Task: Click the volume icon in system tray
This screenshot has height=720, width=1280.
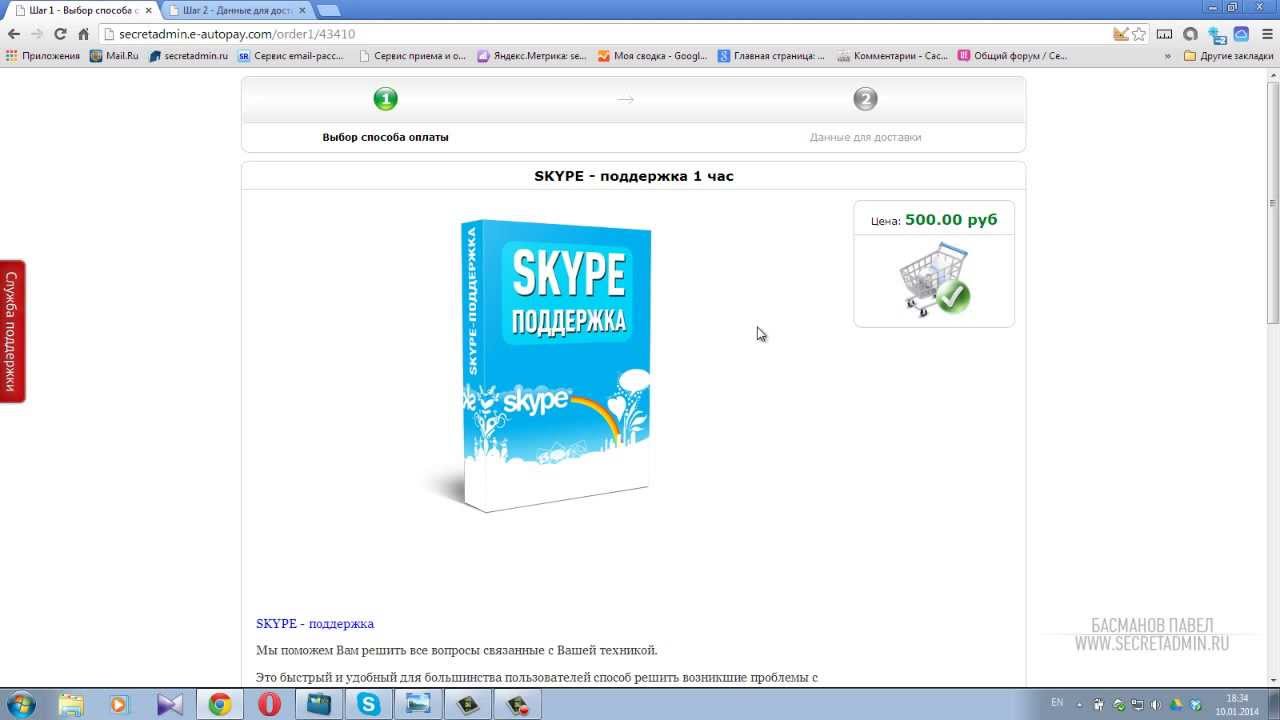Action: tap(1156, 704)
